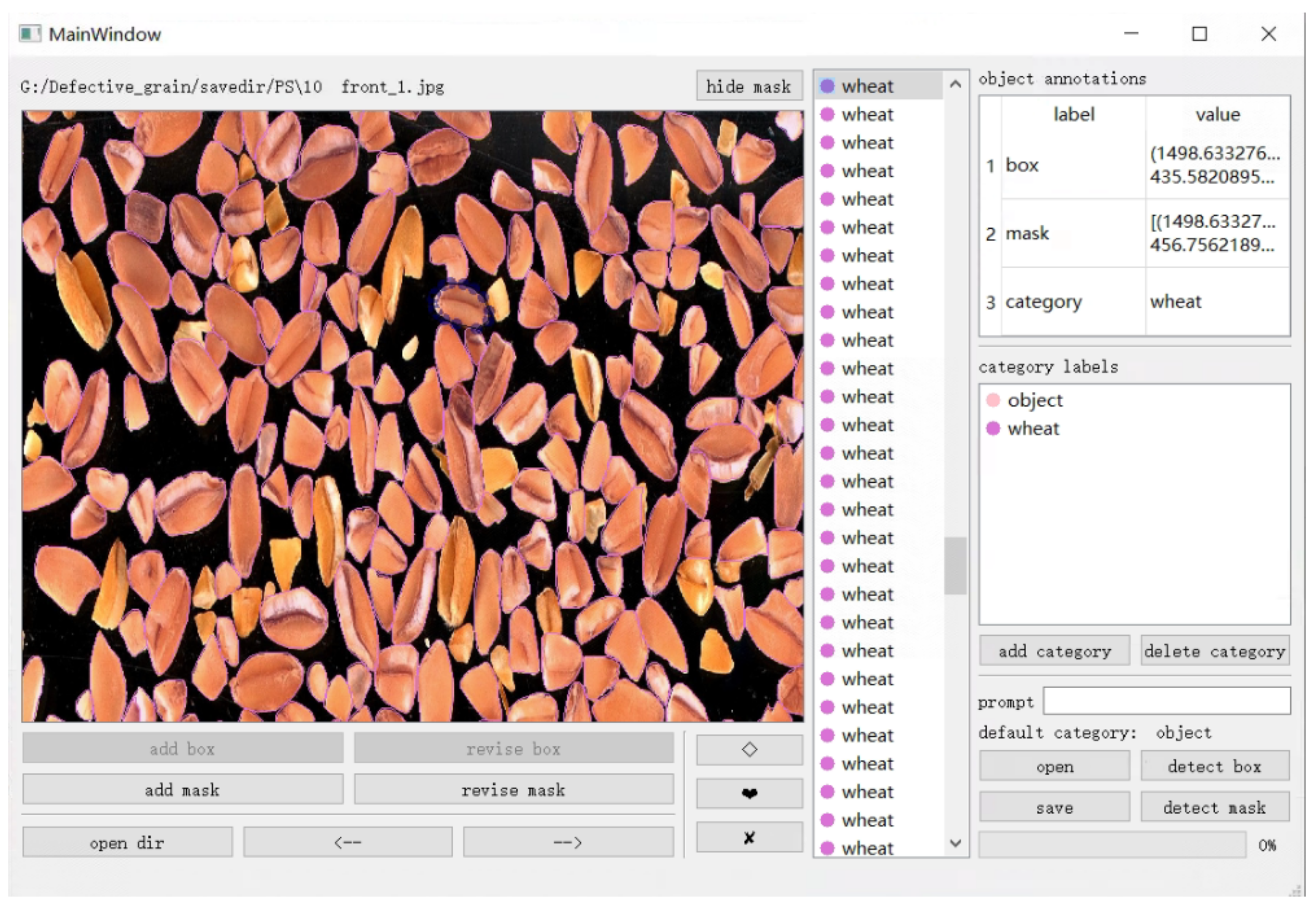Click scroll down arrow of wheat list

pyautogui.click(x=956, y=843)
